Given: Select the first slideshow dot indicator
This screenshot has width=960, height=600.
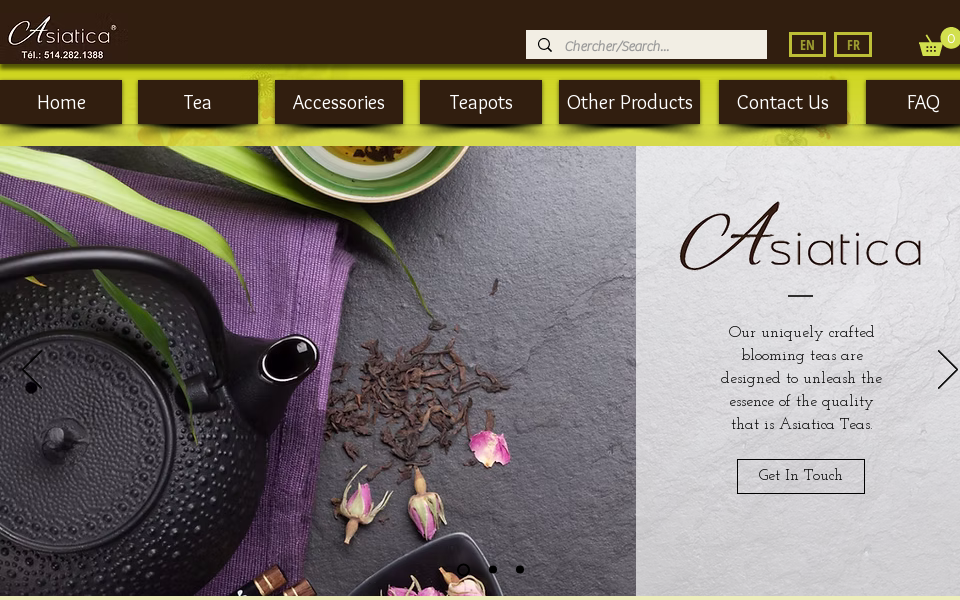Looking at the screenshot, I should pyautogui.click(x=463, y=569).
